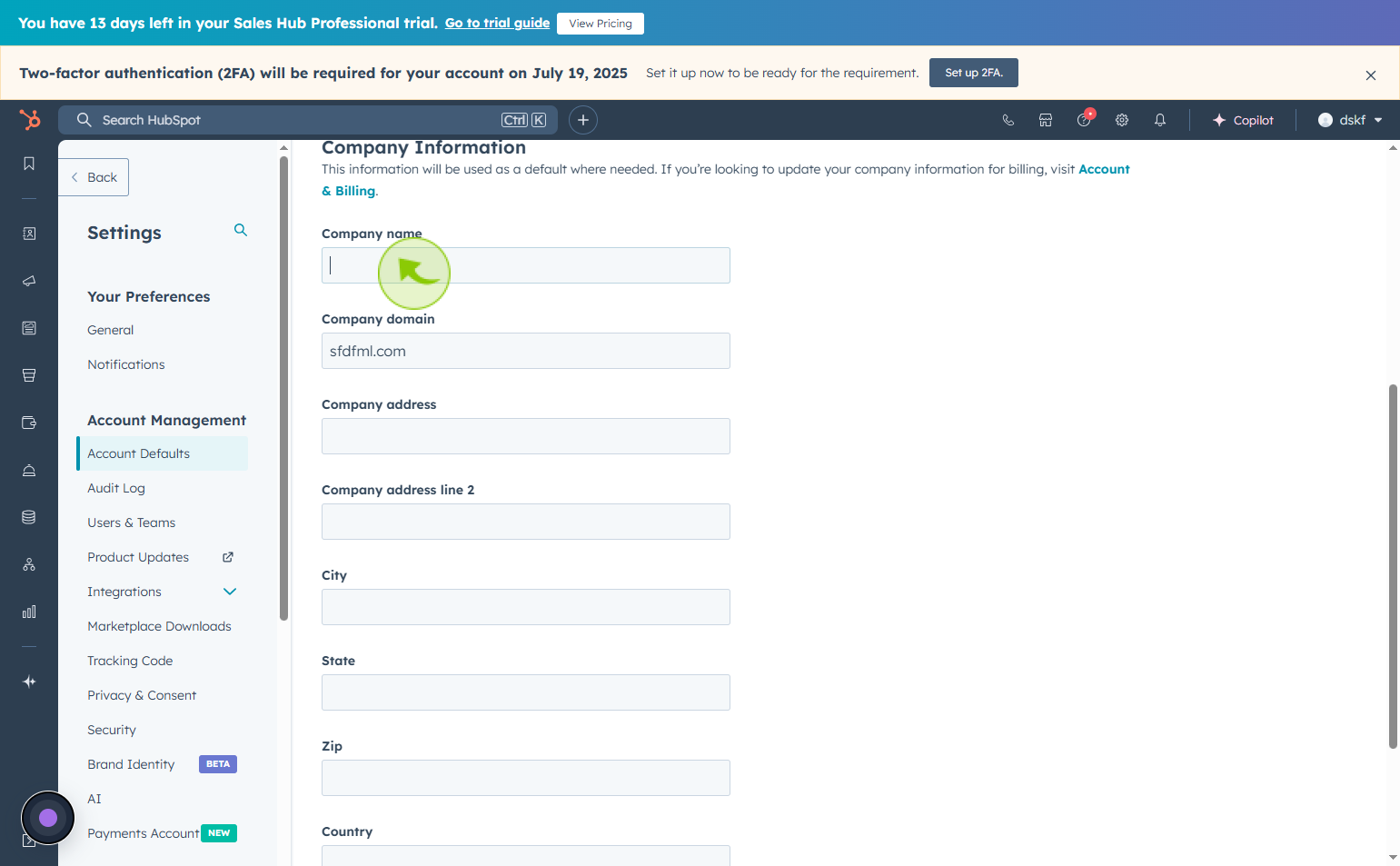Open Product Updates external link icon
This screenshot has height=866, width=1400.
tap(228, 557)
